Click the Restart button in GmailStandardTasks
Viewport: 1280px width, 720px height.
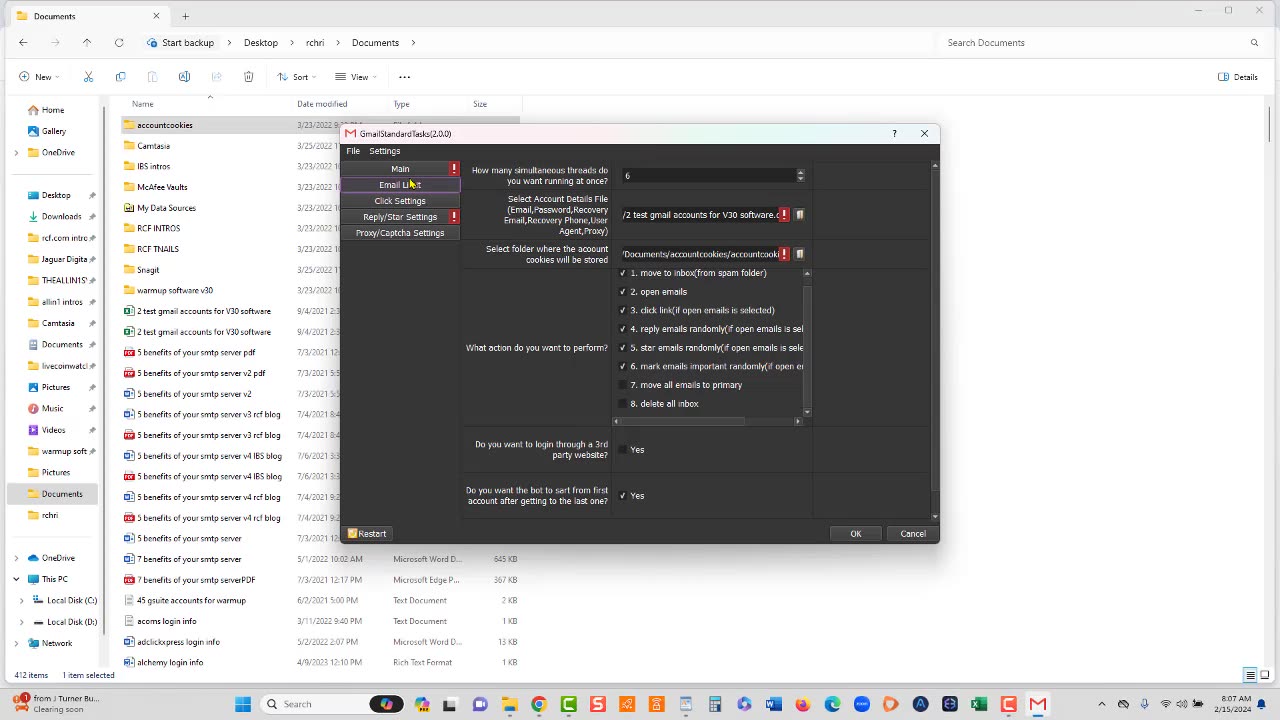click(x=367, y=534)
